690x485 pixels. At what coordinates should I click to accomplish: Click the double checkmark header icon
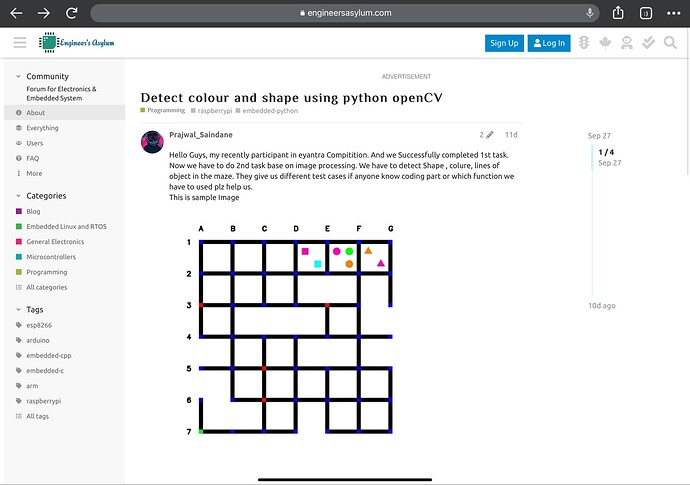pyautogui.click(x=648, y=43)
